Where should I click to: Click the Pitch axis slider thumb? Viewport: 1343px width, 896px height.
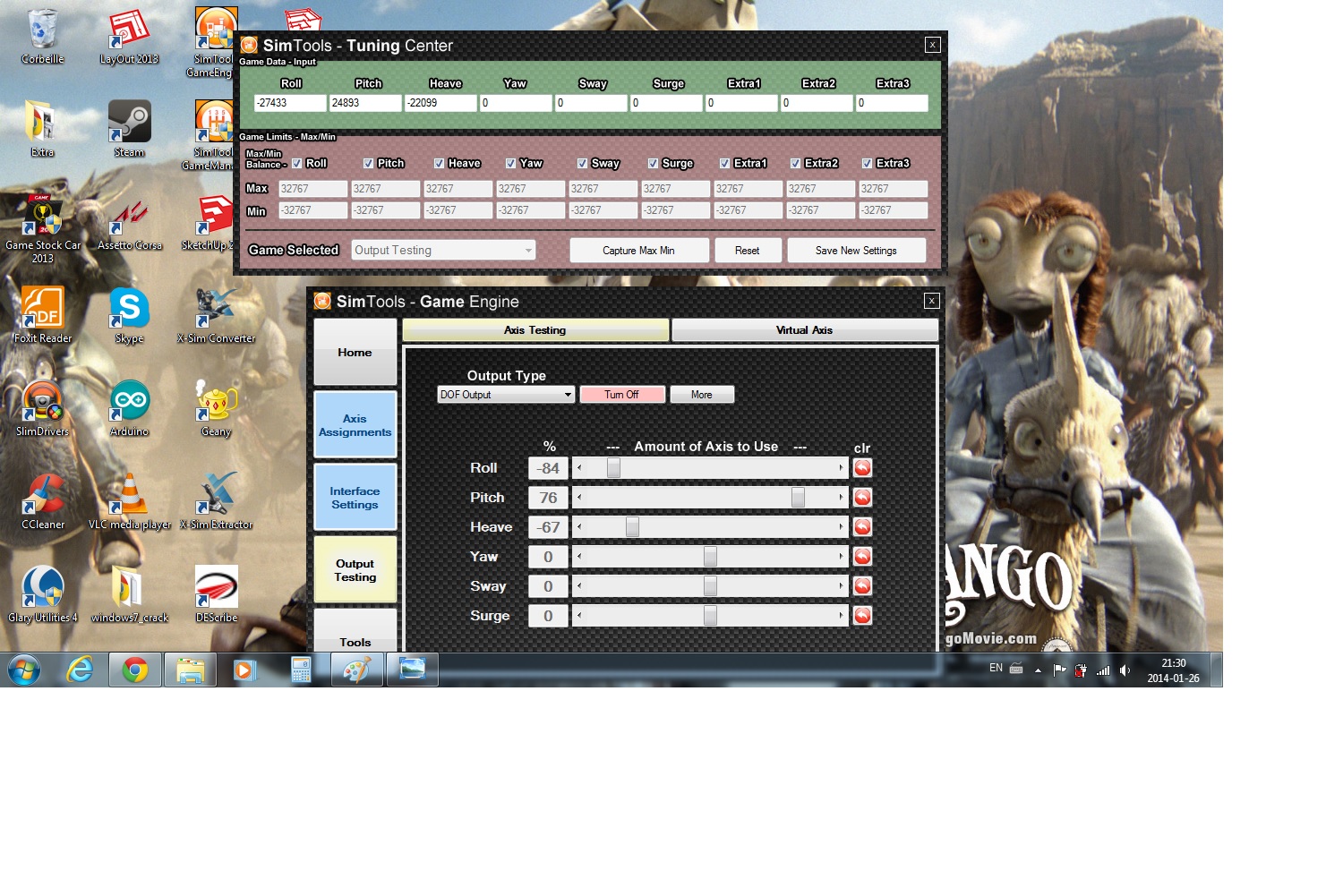tap(798, 497)
